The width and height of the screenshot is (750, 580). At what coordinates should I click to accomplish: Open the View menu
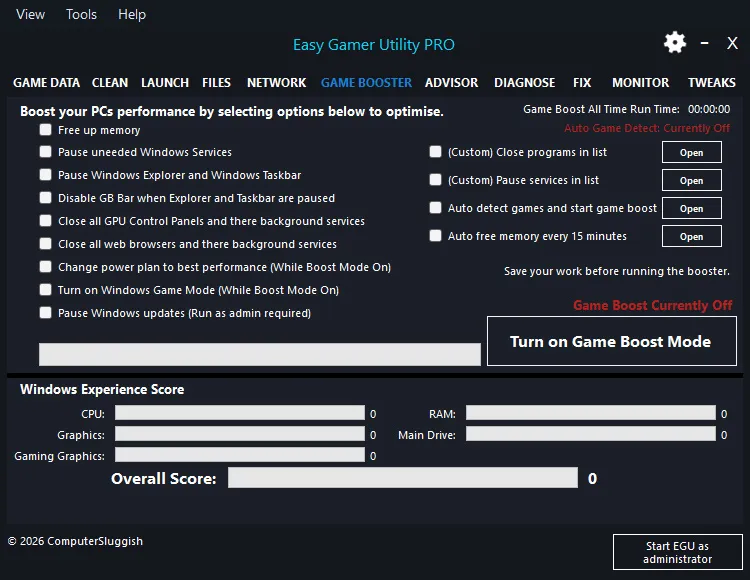[x=31, y=14]
